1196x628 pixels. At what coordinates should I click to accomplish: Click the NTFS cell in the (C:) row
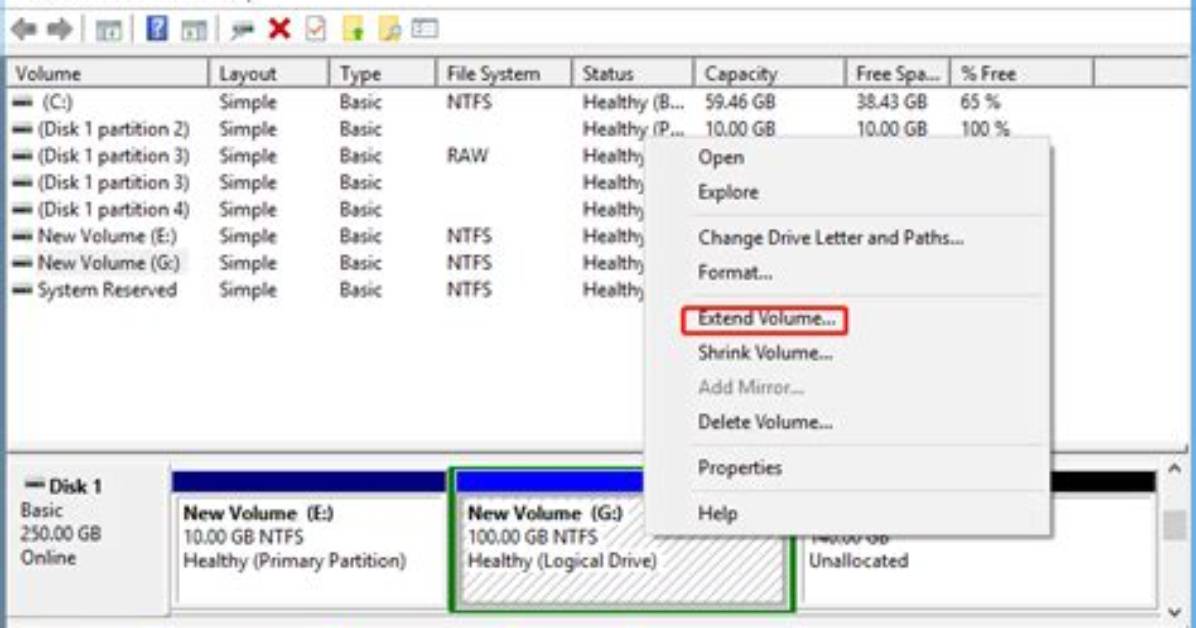[x=469, y=101]
